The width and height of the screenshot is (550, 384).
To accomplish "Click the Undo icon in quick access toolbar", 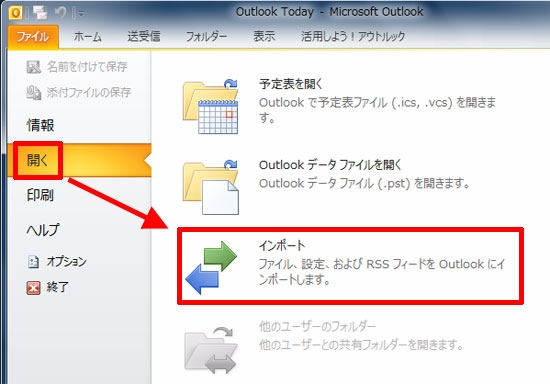I will [61, 13].
